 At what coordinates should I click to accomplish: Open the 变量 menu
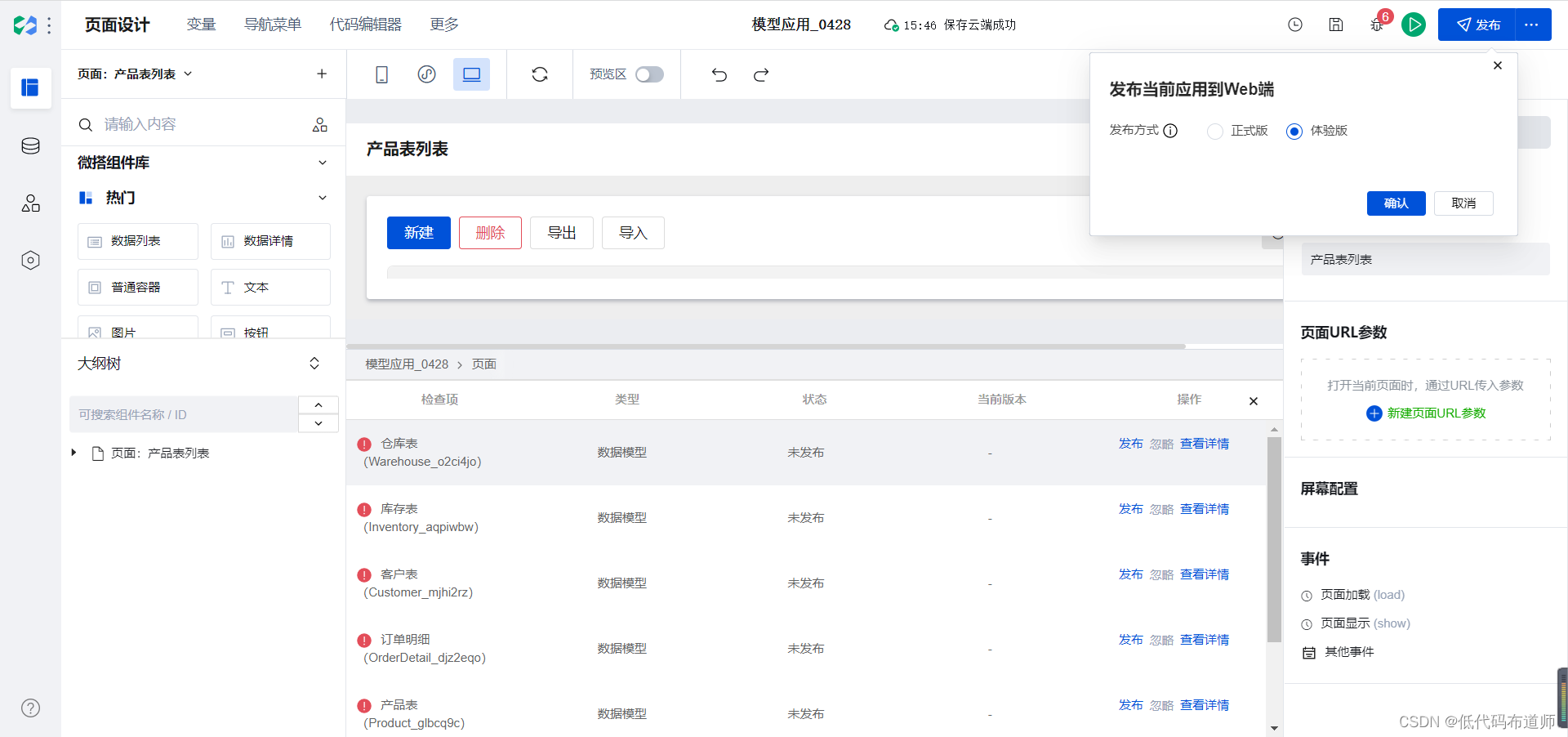click(201, 25)
